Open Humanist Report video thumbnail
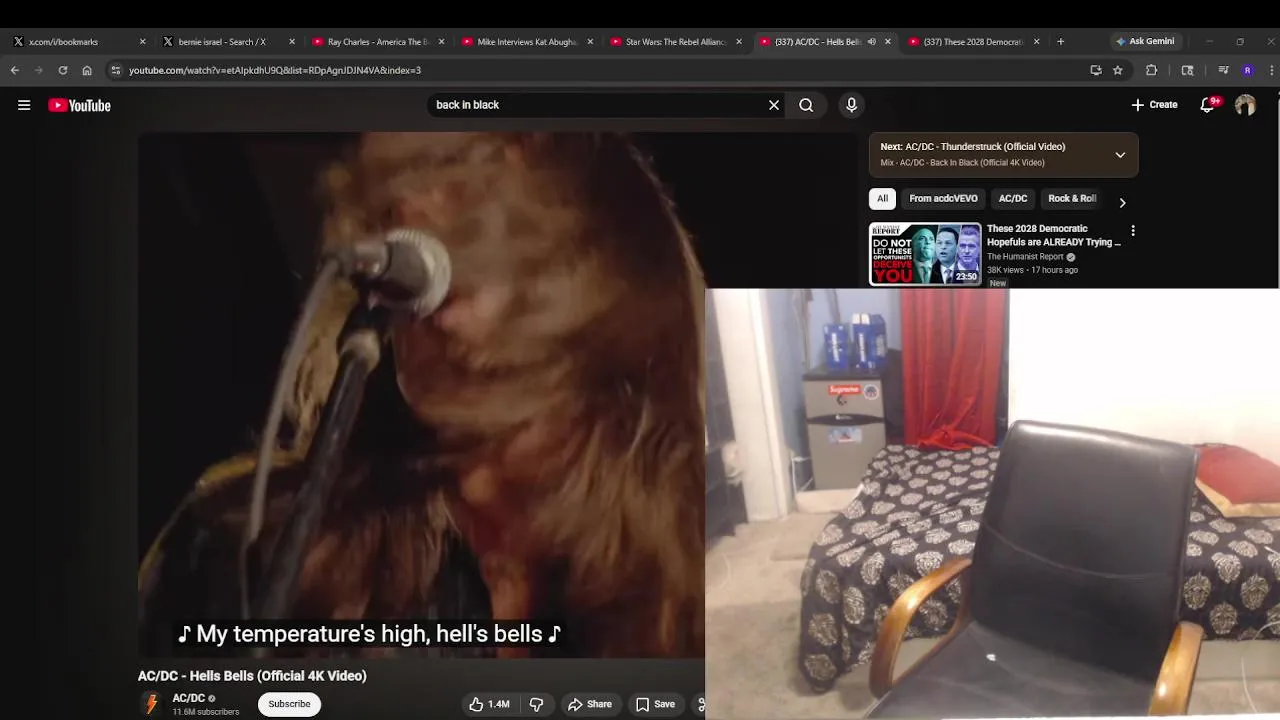This screenshot has width=1280, height=720. (x=925, y=254)
